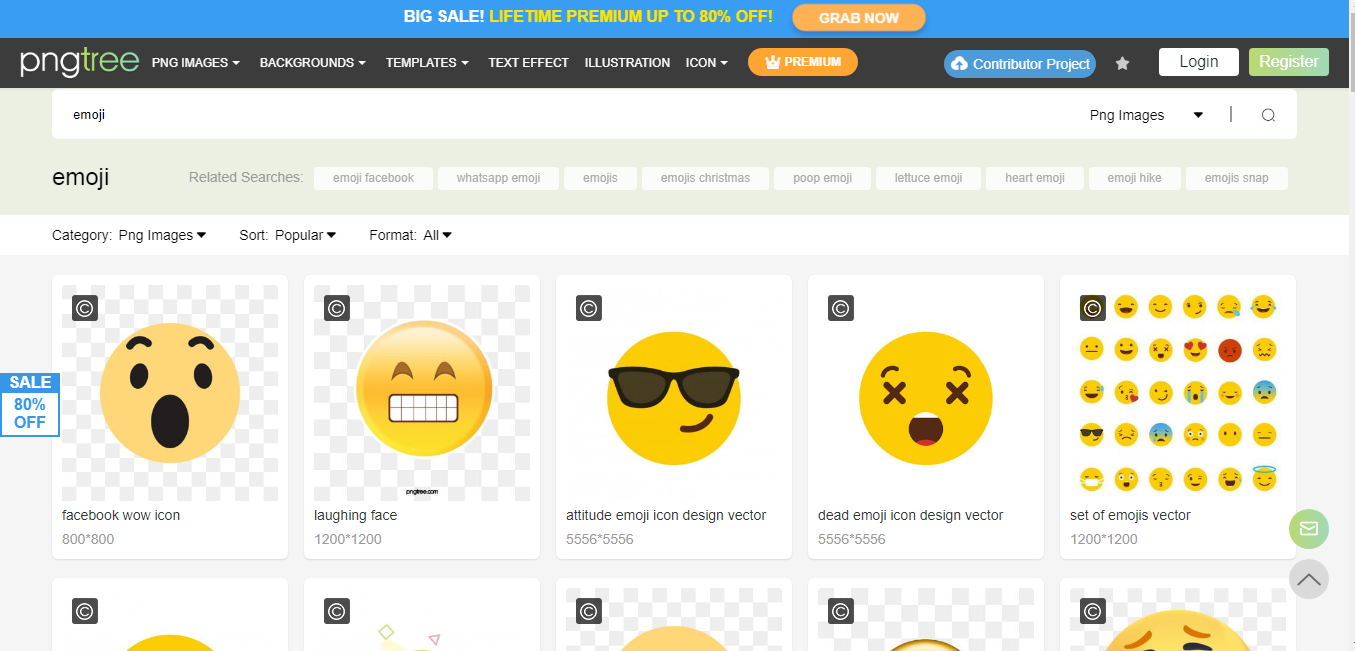Screen dimensions: 1355x651
Task: Open chat via the envelope icon
Action: coord(1308,528)
